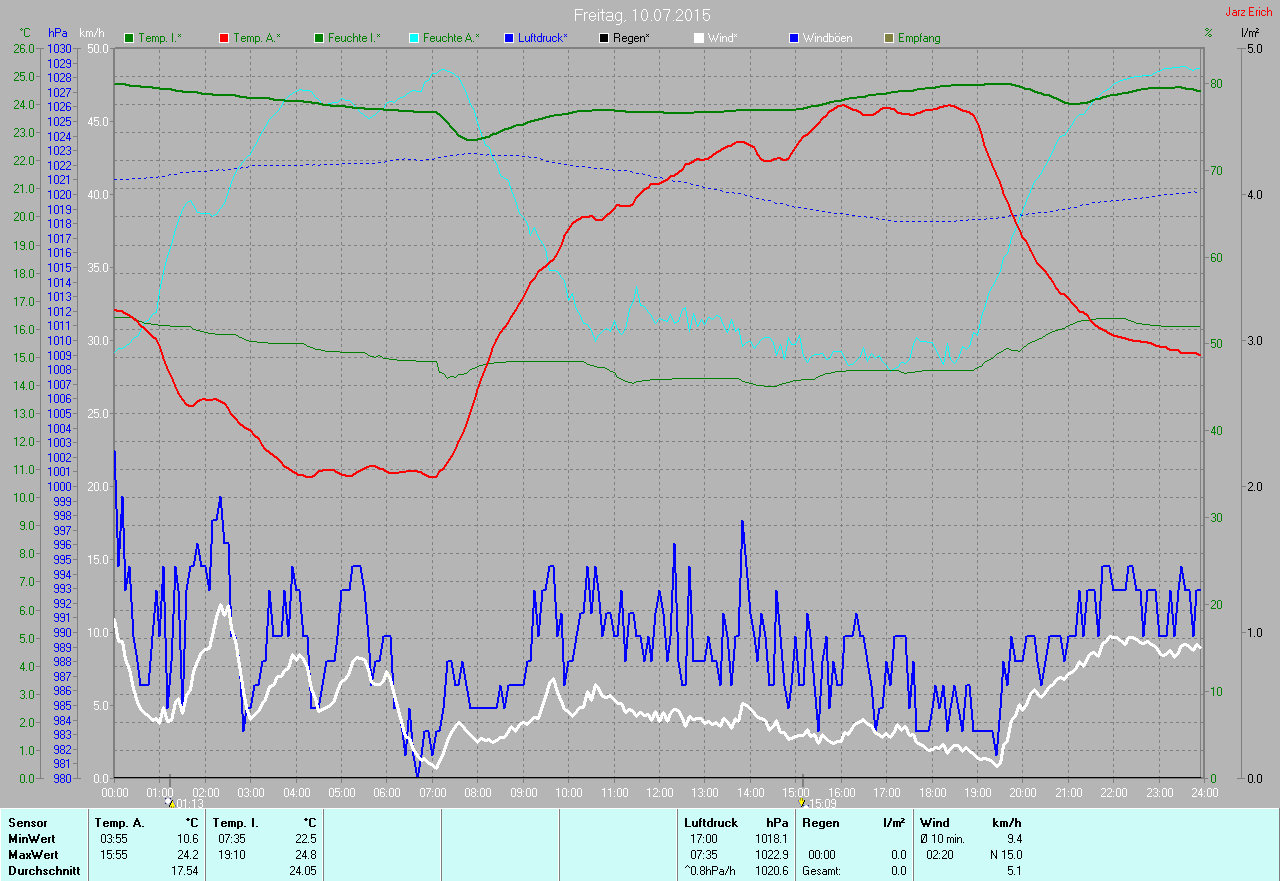Viewport: 1280px width, 881px height.
Task: Select the Luftdruck* legend label
Action: point(543,38)
